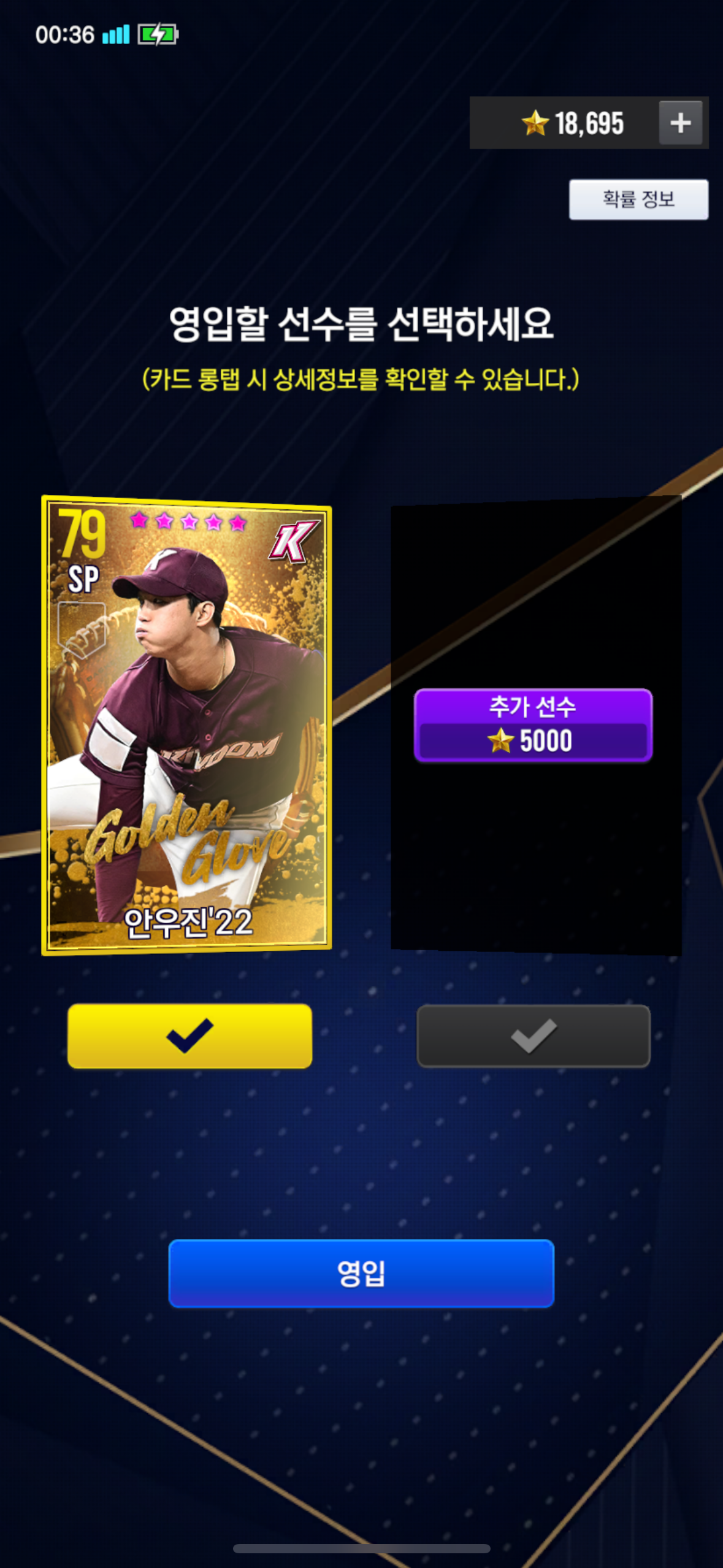Tap the signal strength bars icon
Viewport: 723px width, 1568px height.
(x=116, y=34)
